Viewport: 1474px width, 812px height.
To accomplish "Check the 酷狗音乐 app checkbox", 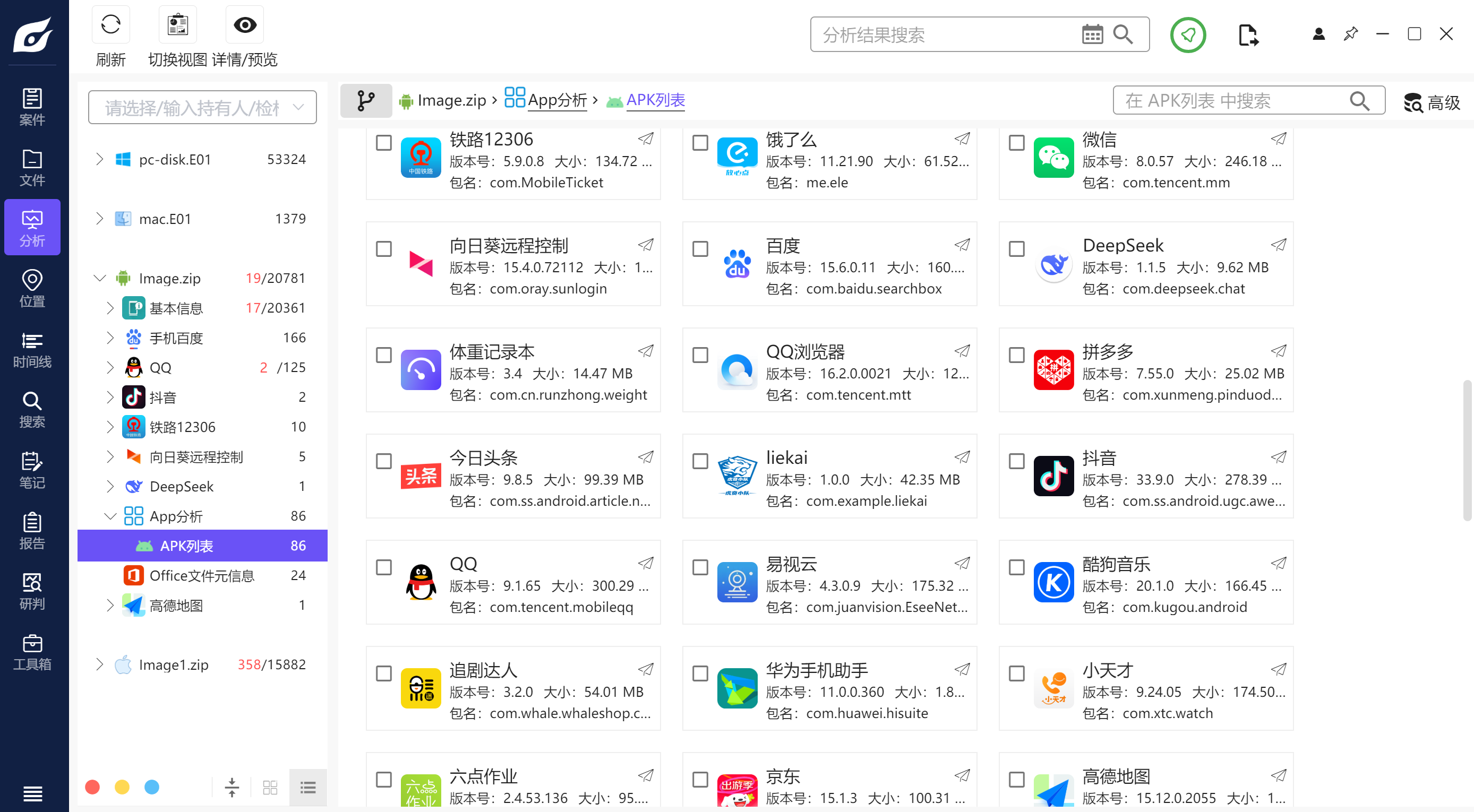I will pyautogui.click(x=1016, y=567).
